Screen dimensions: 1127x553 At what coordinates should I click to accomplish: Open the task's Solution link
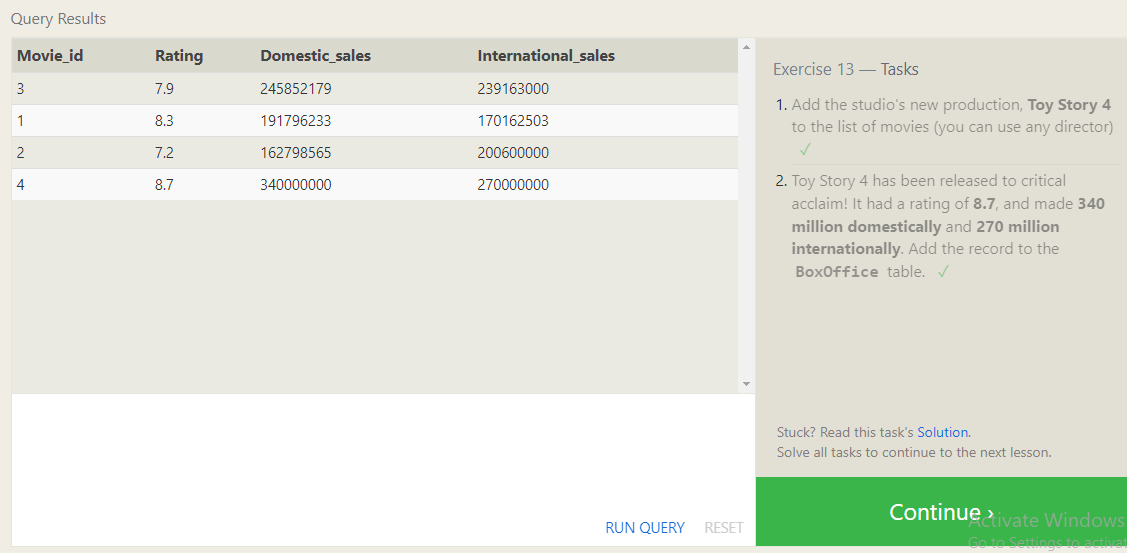942,432
